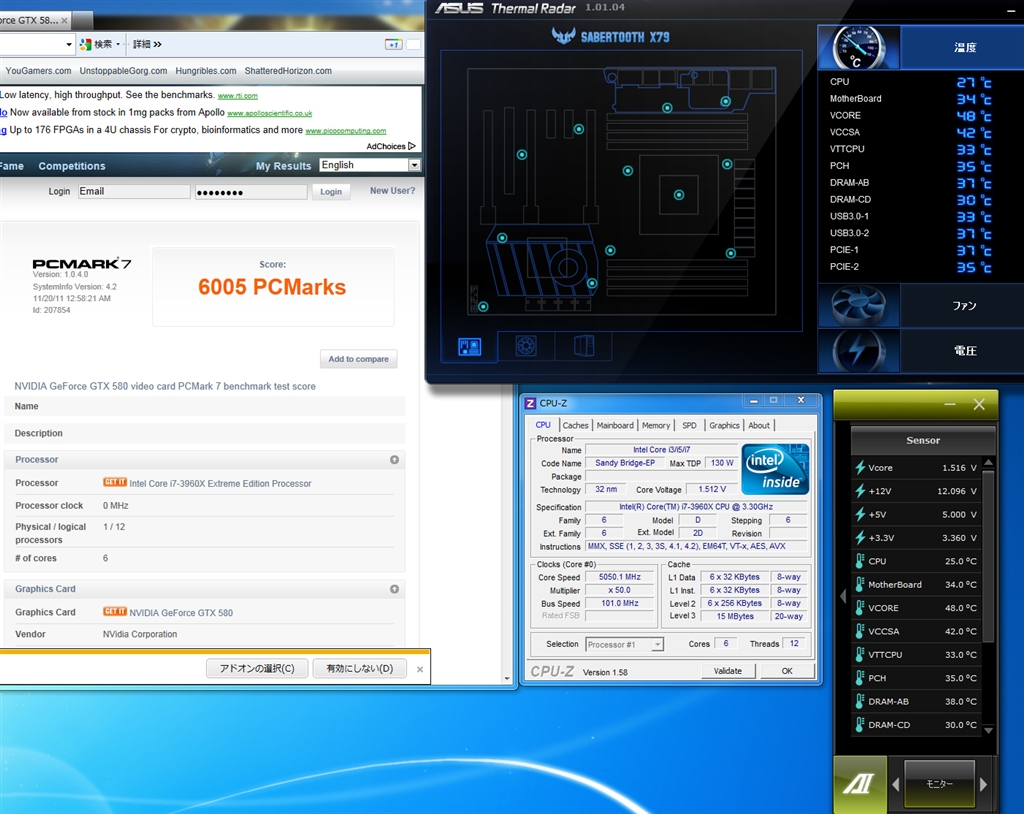The height and width of the screenshot is (814, 1024).
Task: Collapse the Graphics Card section
Action: (x=394, y=589)
